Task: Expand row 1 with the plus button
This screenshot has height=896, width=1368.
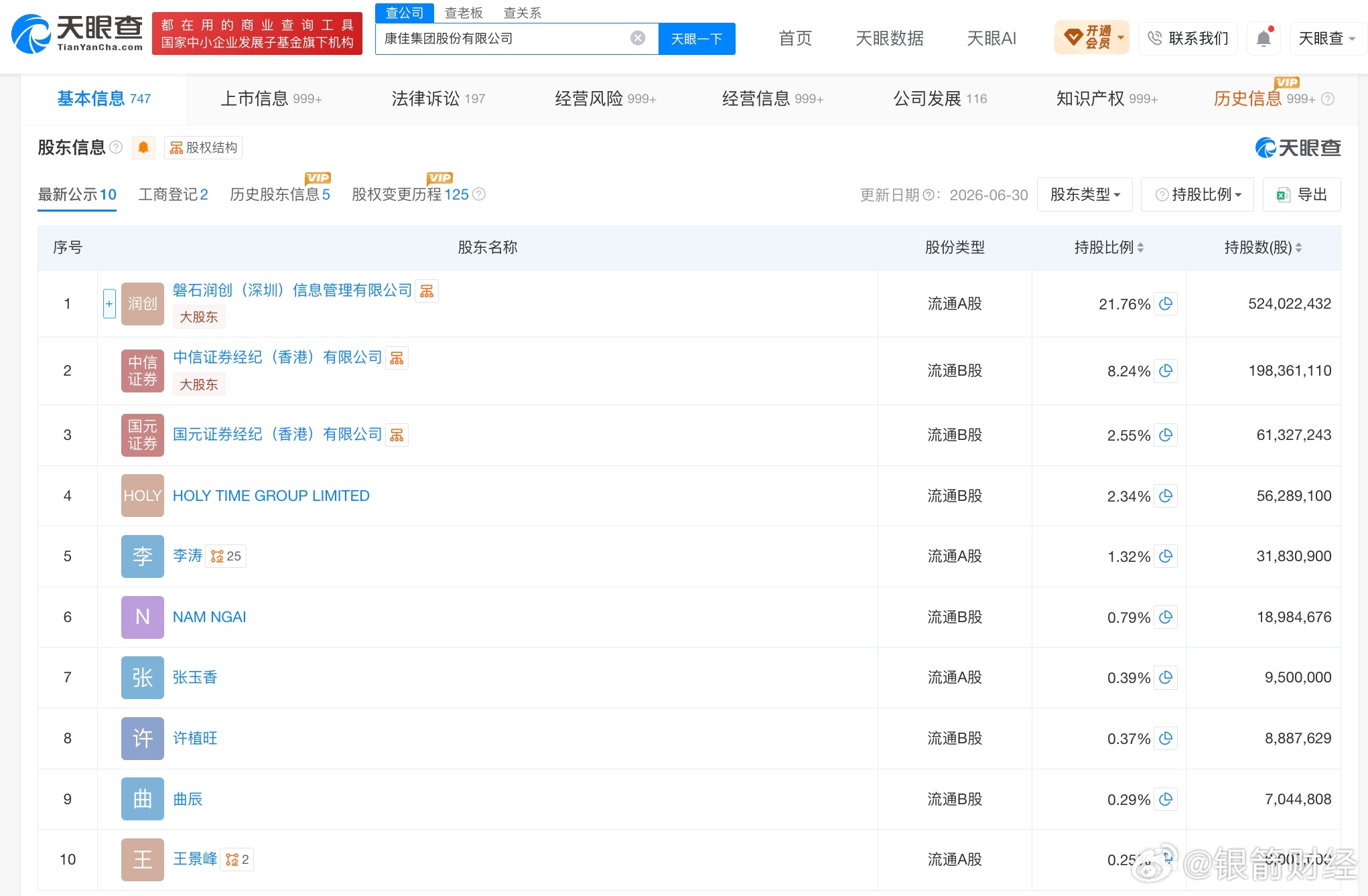Action: click(109, 304)
